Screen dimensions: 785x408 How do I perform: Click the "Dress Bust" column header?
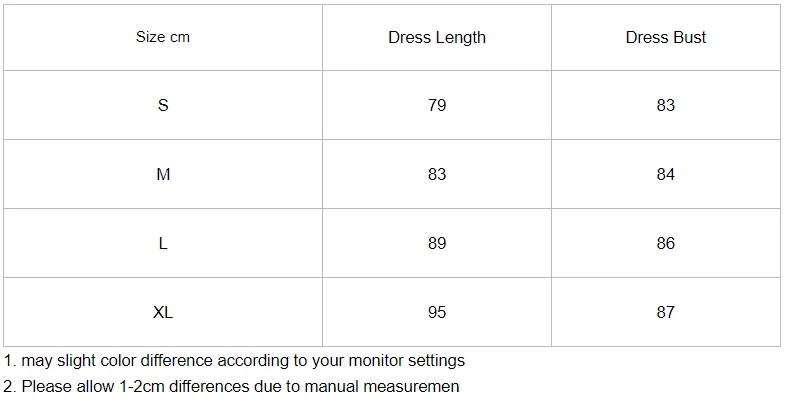666,37
